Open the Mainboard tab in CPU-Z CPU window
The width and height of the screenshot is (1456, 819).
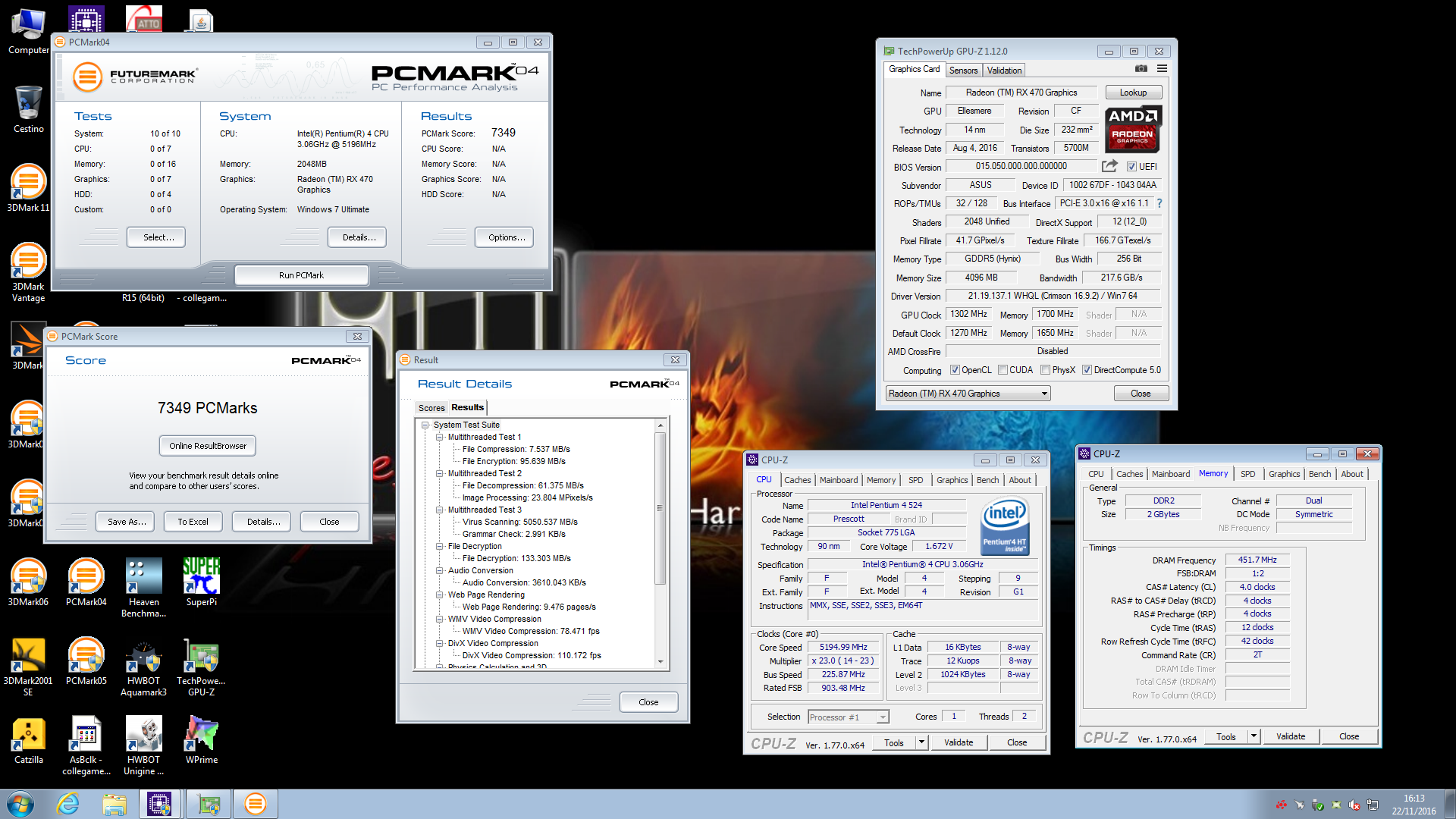click(x=839, y=480)
